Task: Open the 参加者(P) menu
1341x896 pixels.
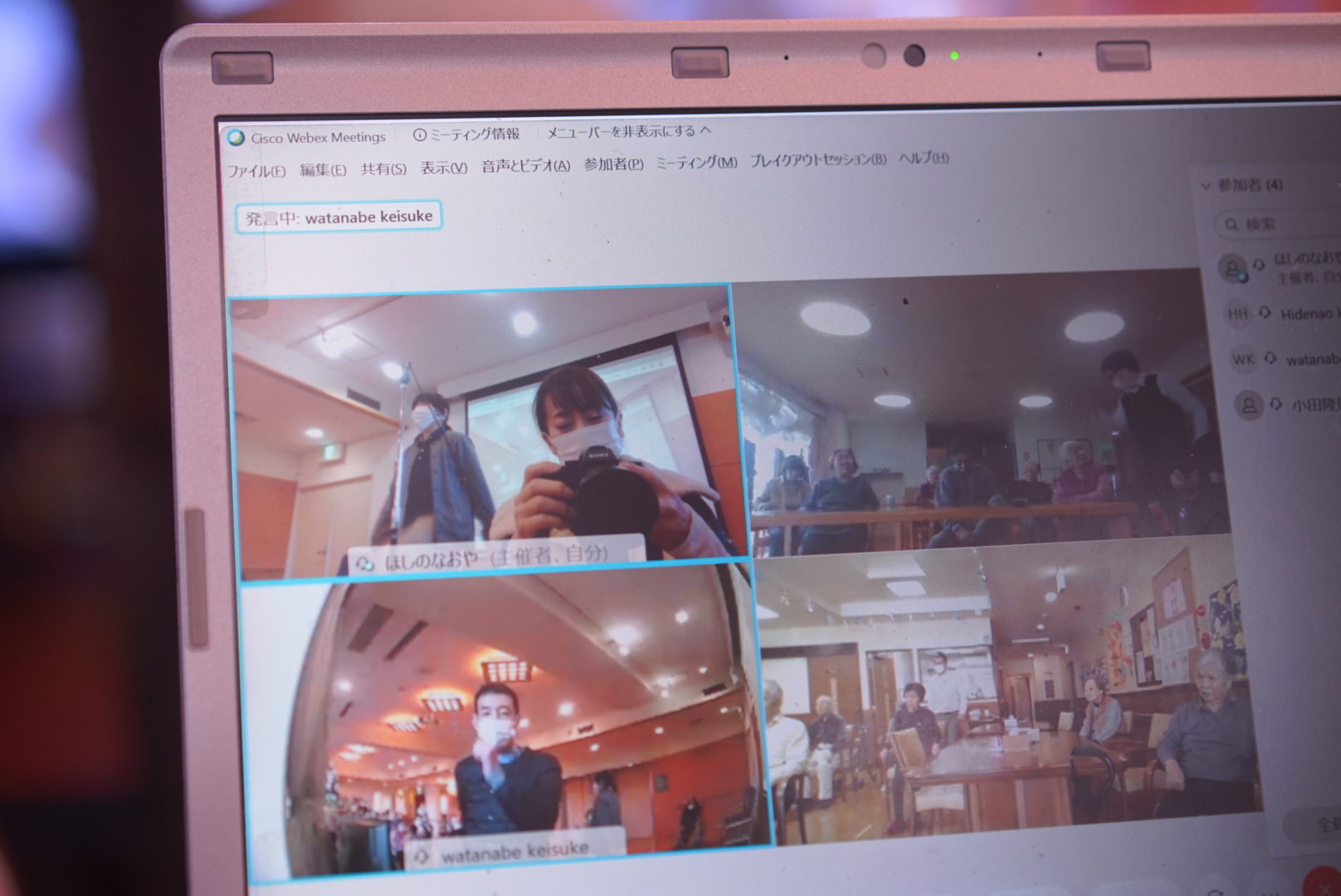Action: point(613,164)
